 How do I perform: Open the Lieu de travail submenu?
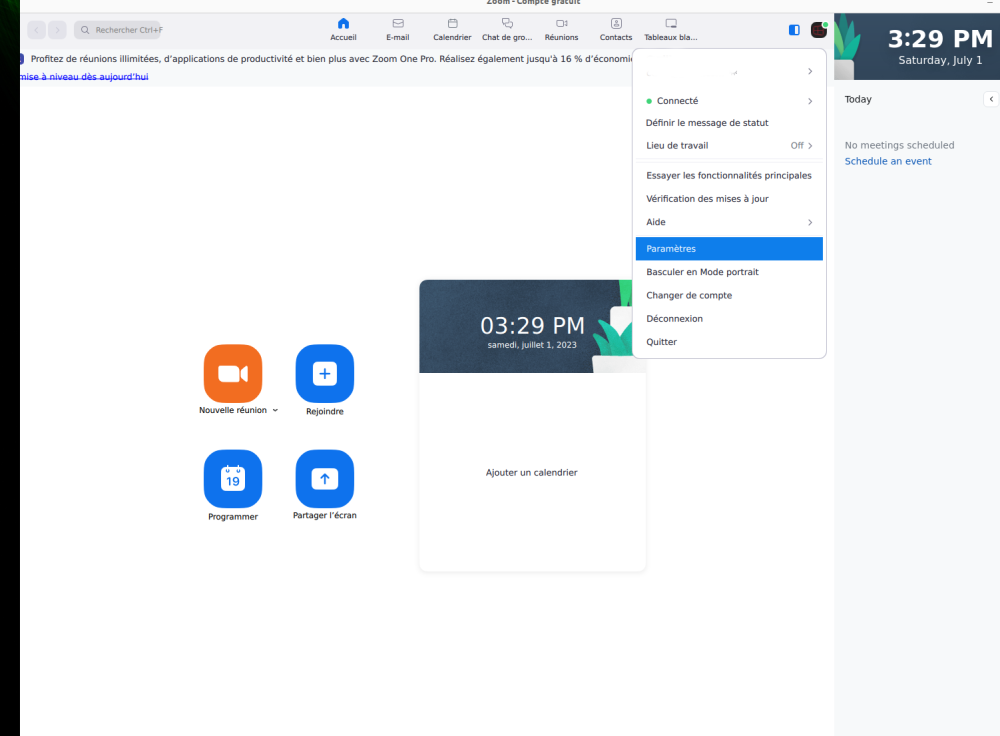point(729,145)
